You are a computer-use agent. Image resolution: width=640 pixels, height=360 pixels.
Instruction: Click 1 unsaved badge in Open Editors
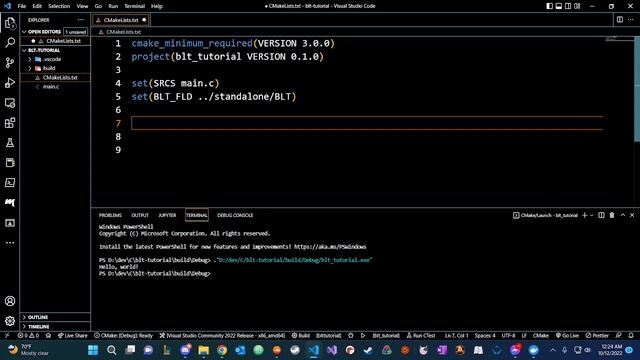point(76,32)
